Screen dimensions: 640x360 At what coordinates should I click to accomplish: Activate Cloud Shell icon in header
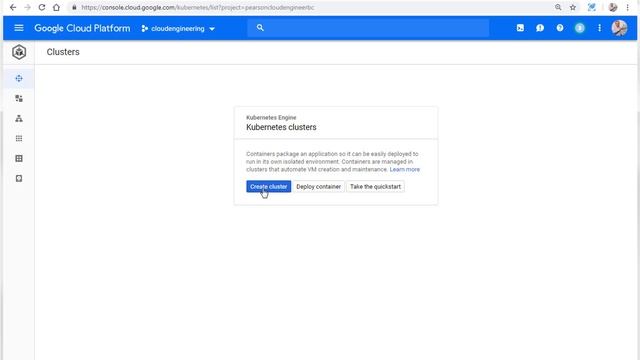520,28
